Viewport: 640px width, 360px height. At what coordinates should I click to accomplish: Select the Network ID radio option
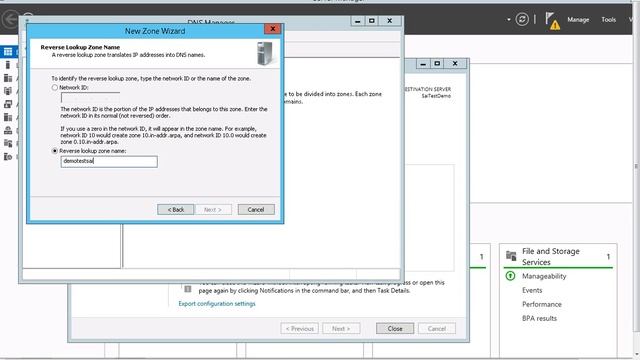pyautogui.click(x=55, y=87)
